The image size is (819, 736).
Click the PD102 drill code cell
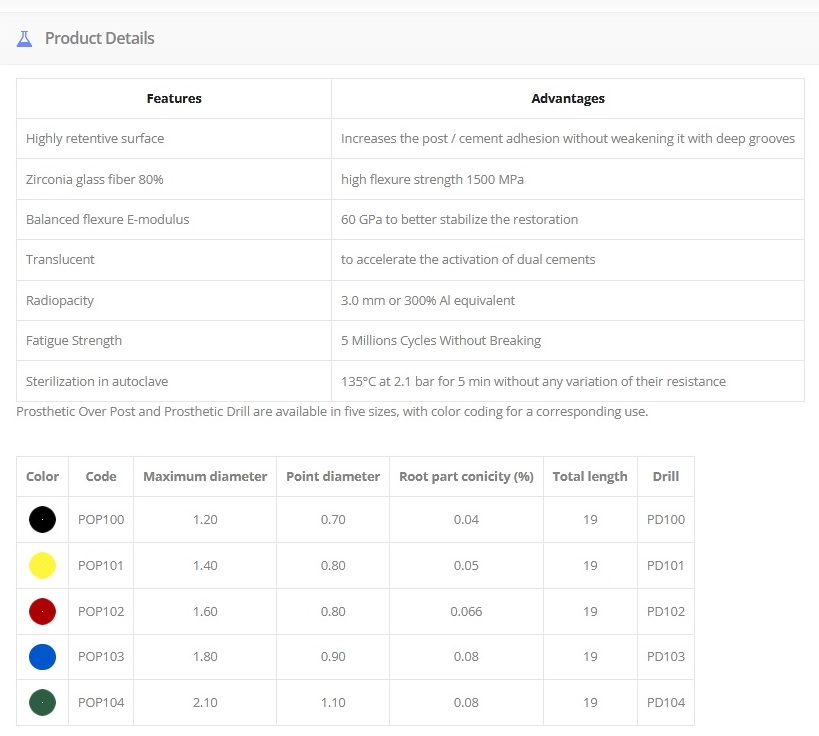point(665,611)
